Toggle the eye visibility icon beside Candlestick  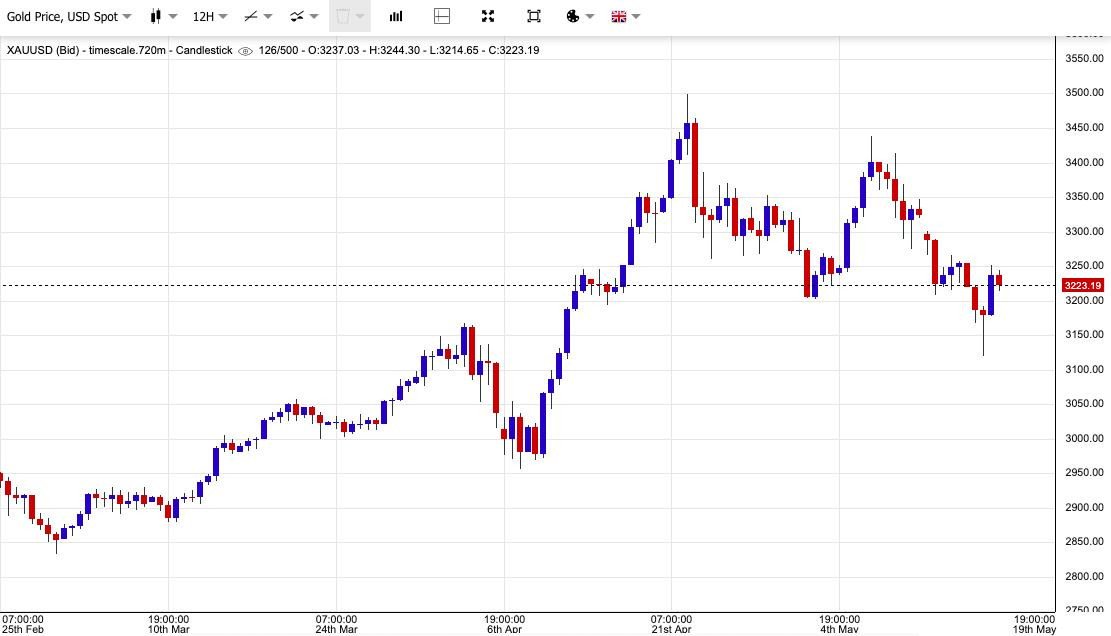[245, 50]
